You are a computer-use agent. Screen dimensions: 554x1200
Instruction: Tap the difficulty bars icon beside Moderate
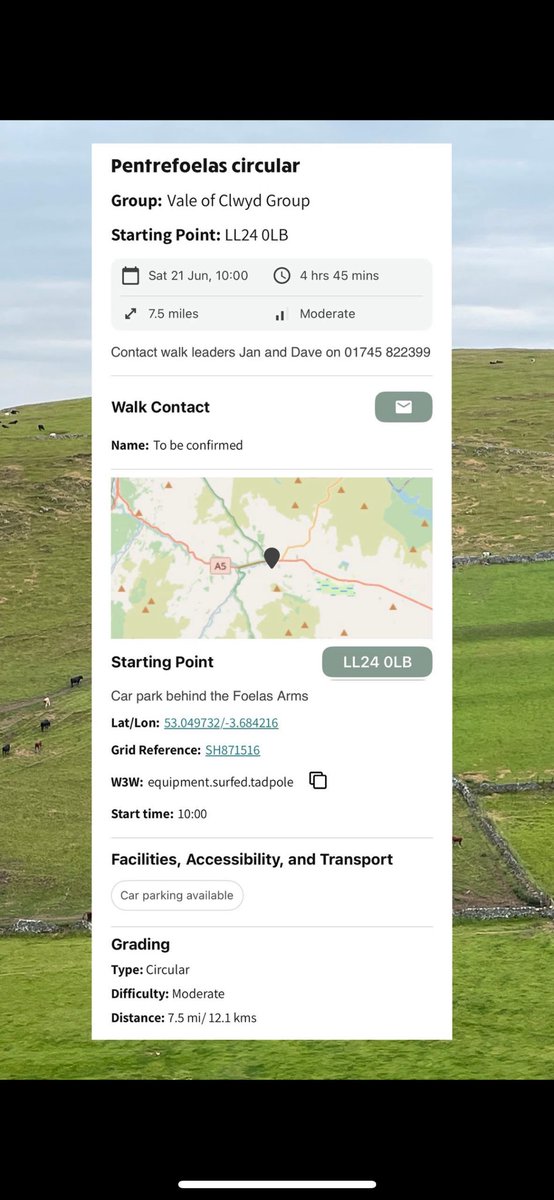coord(282,314)
